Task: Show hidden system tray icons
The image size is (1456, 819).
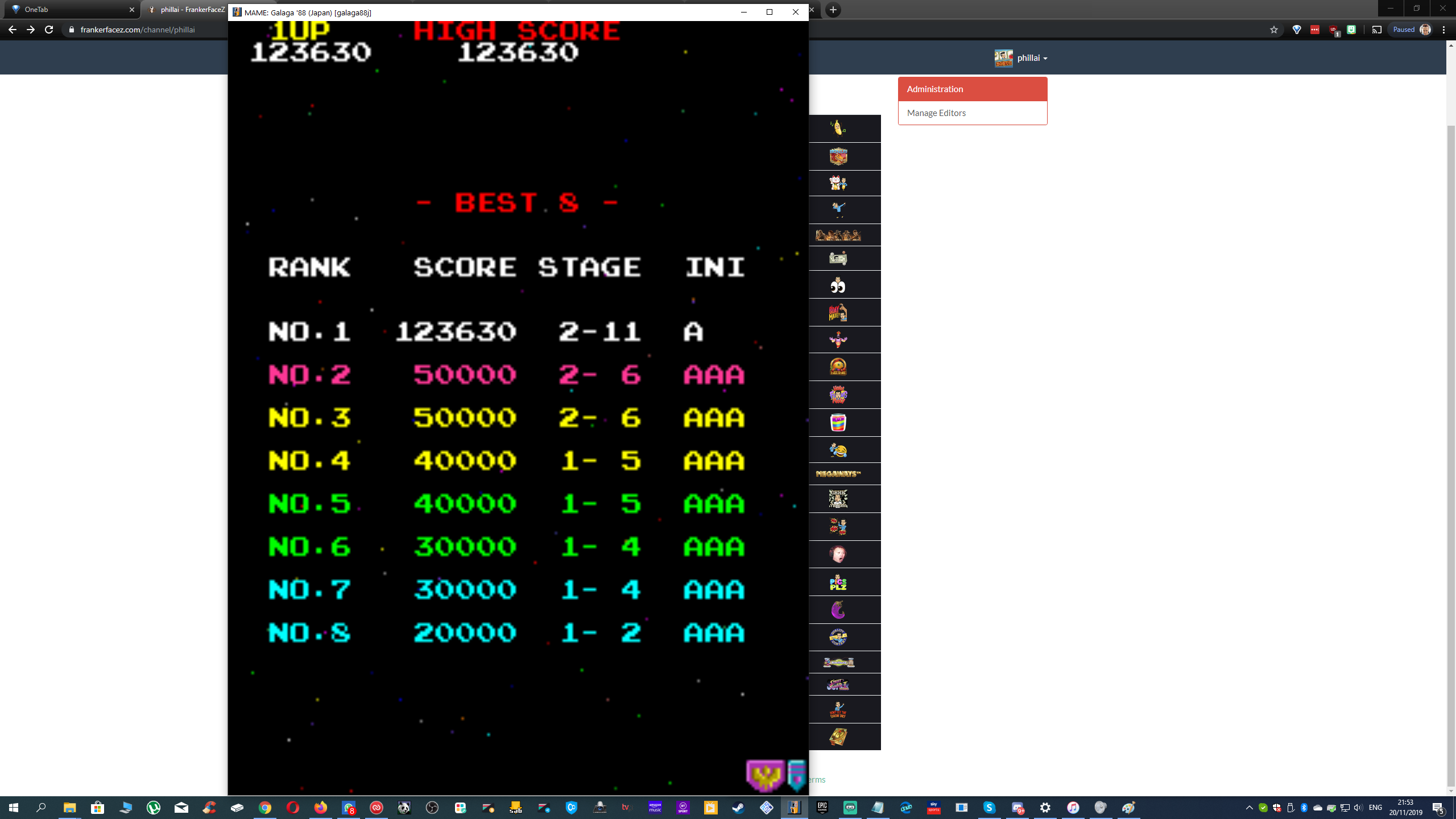Action: (x=1250, y=808)
